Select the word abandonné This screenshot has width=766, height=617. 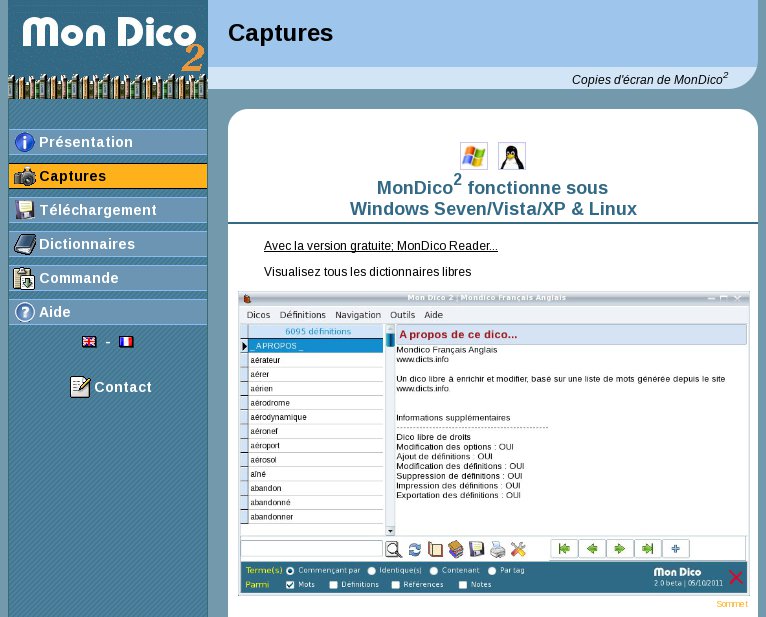[316, 502]
